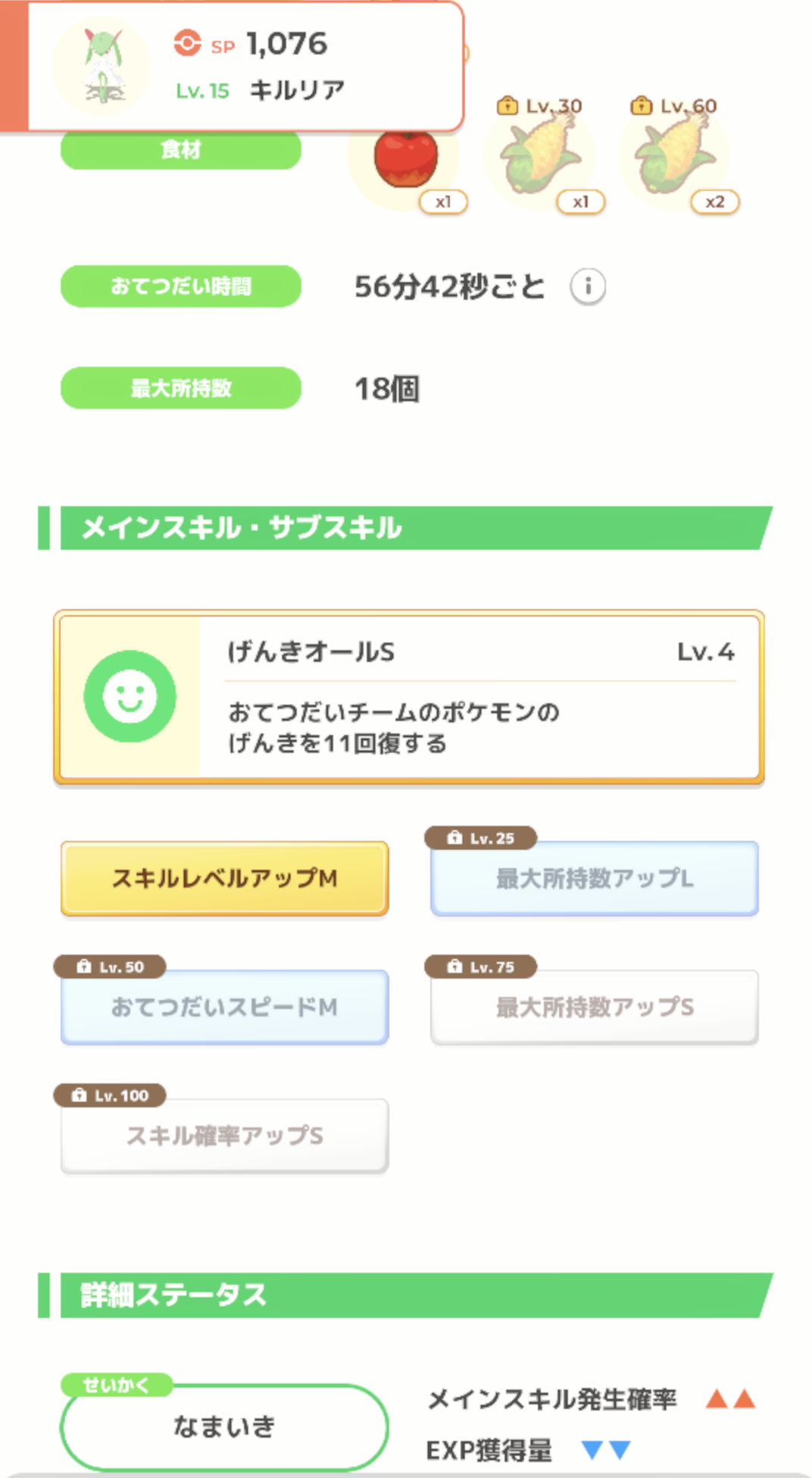Viewport: 812px width, 1478px height.
Task: Tap the Lv.100 lock badge
Action: point(110,1095)
